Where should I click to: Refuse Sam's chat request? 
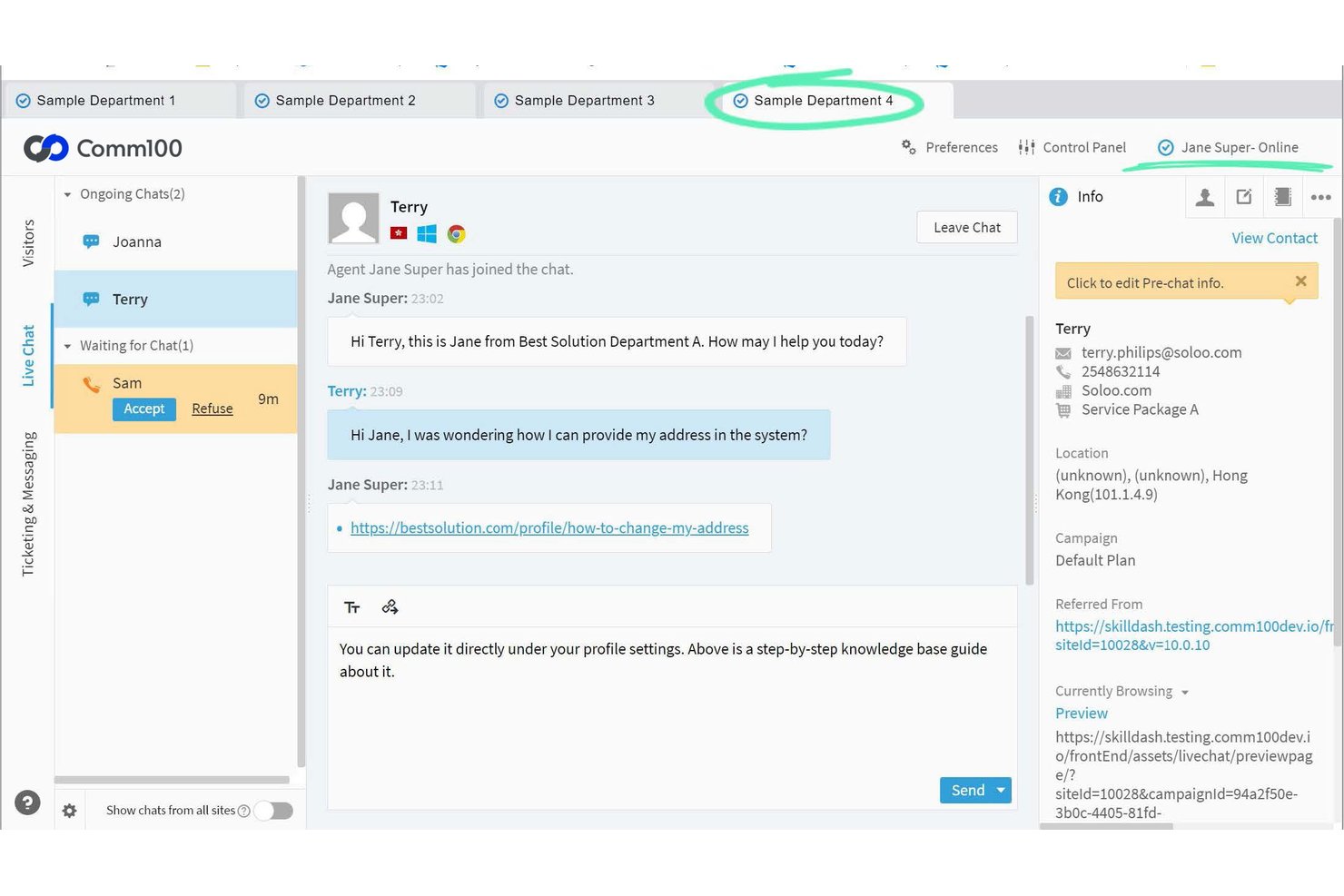click(212, 409)
